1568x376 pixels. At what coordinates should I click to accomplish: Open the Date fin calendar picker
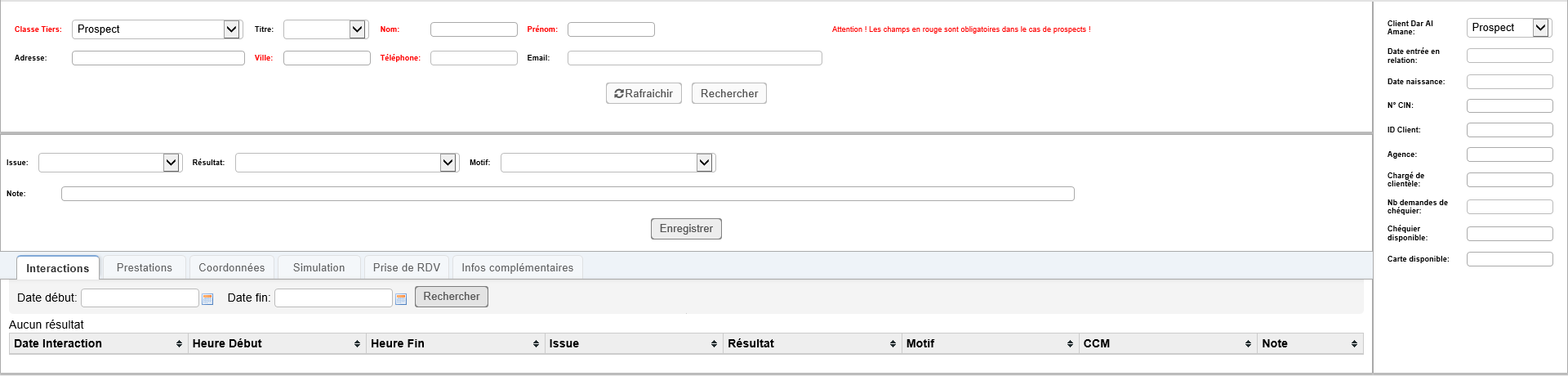tap(401, 299)
